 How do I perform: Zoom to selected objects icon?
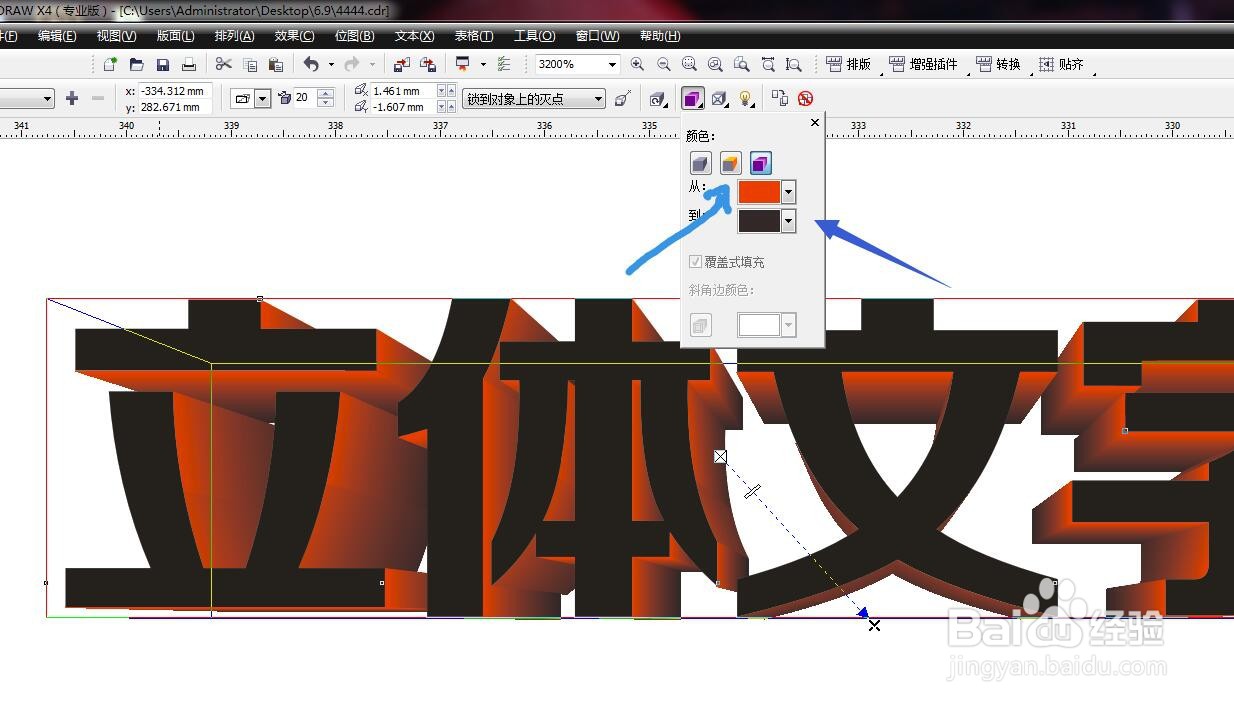click(x=689, y=64)
